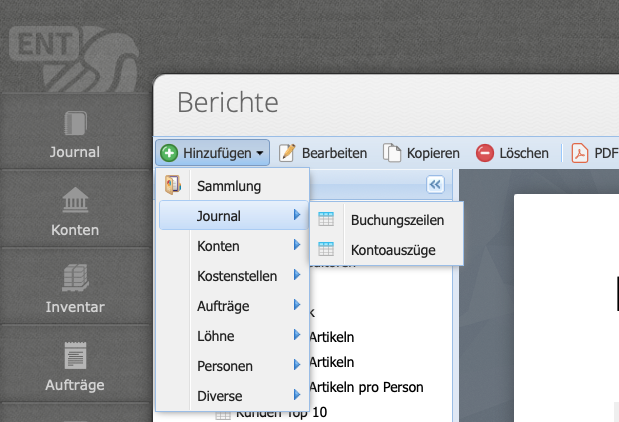Expand the Konten submenu
The width and height of the screenshot is (619, 422).
click(233, 246)
